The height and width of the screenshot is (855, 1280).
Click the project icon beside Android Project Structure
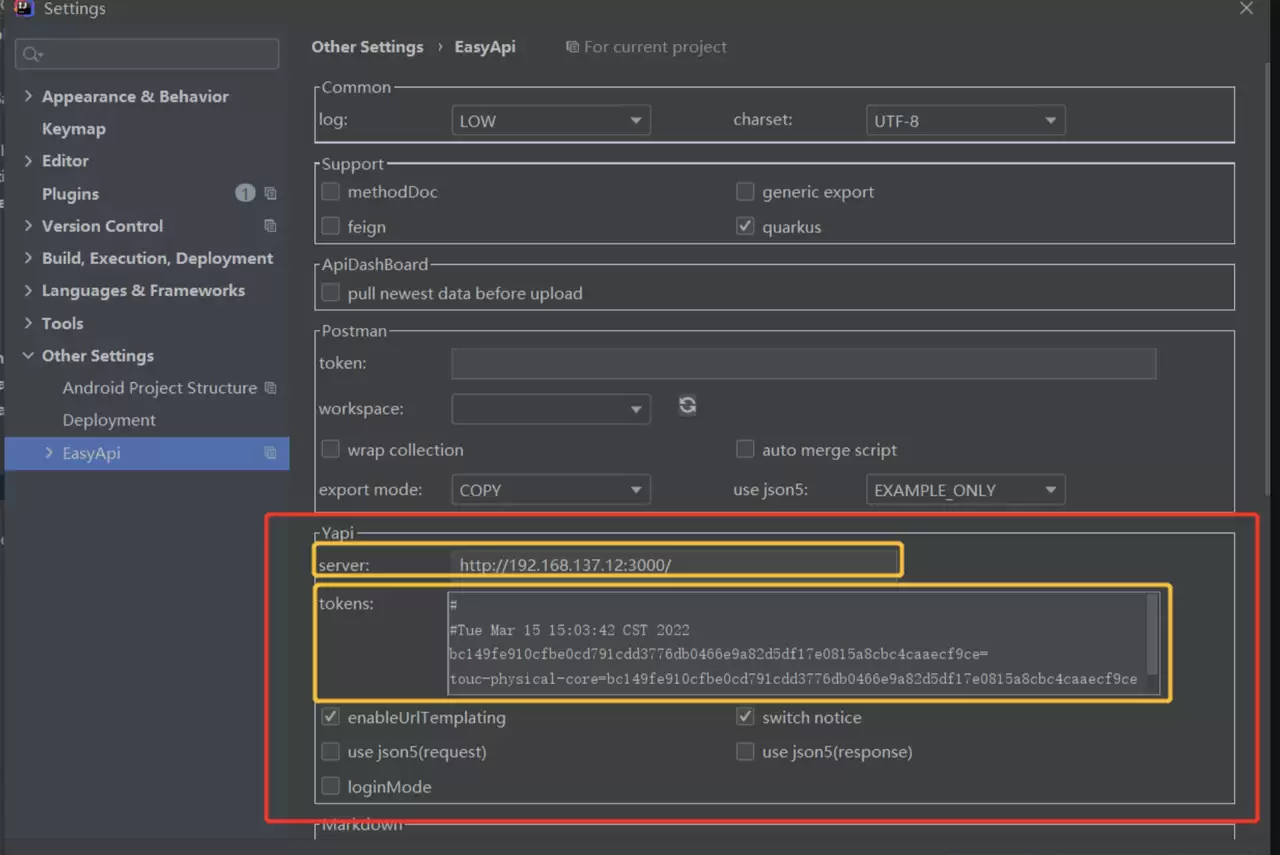(x=270, y=388)
